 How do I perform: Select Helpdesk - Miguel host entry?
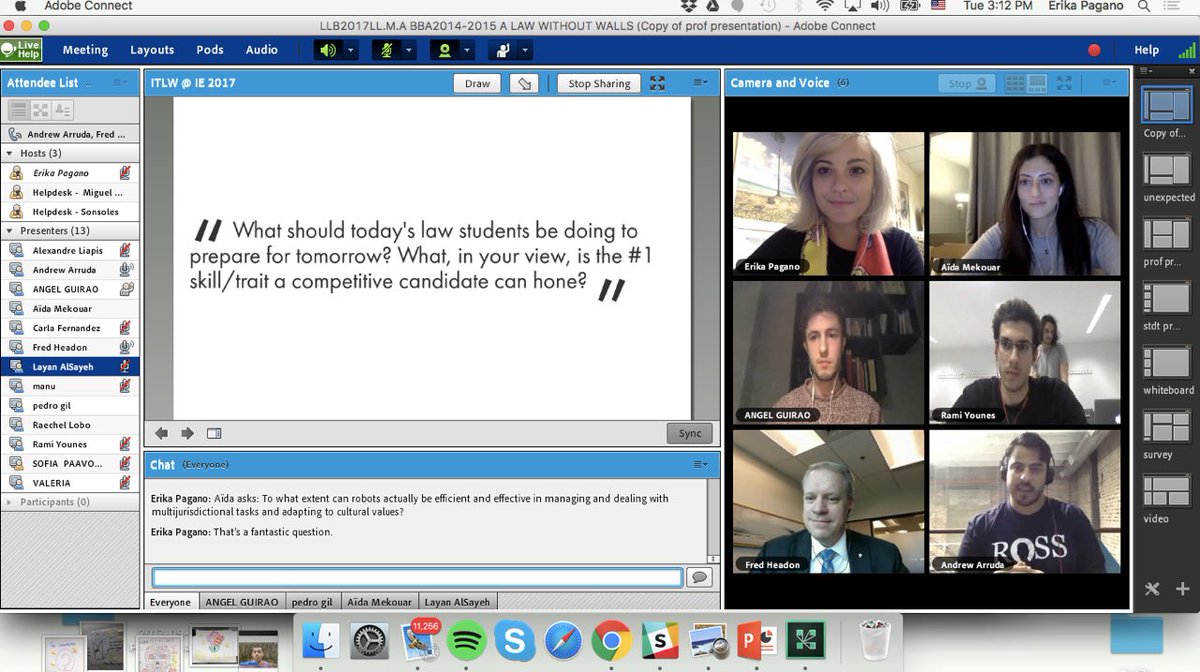pos(70,192)
